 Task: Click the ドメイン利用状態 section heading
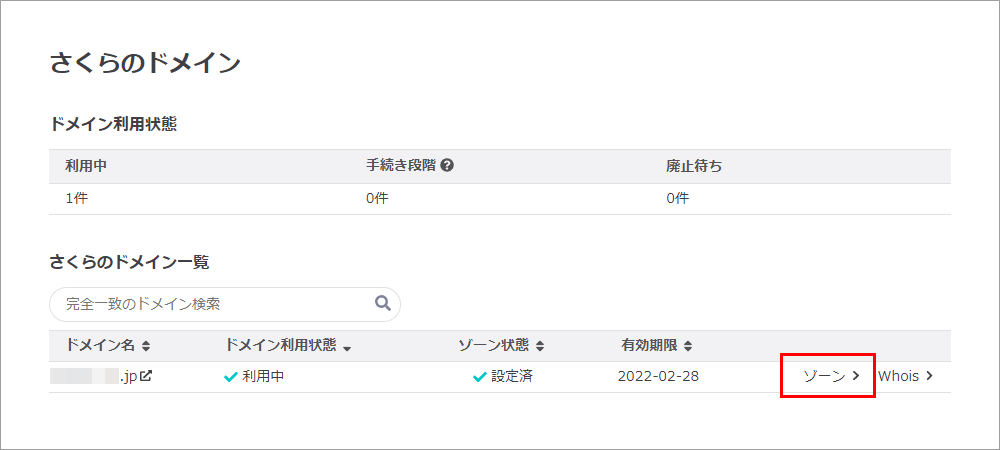coord(113,124)
